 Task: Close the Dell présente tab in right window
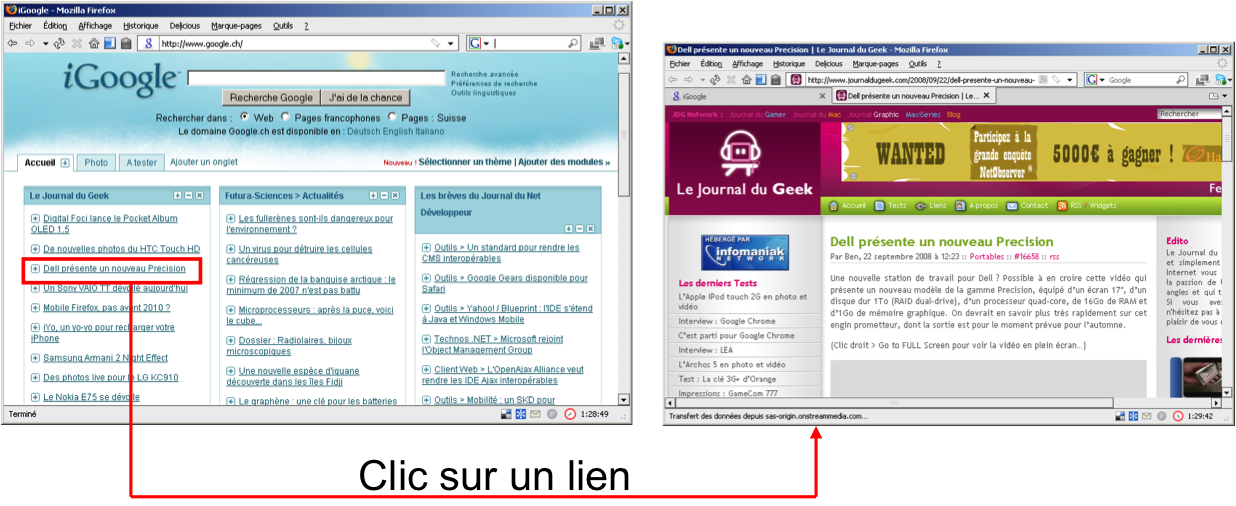pyautogui.click(x=986, y=97)
